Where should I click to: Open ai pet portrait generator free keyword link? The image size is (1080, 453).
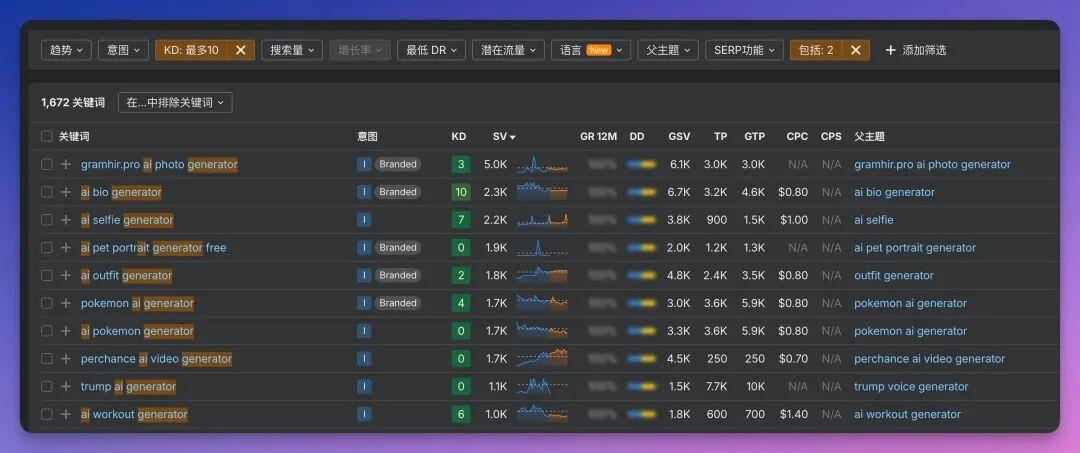click(x=153, y=247)
